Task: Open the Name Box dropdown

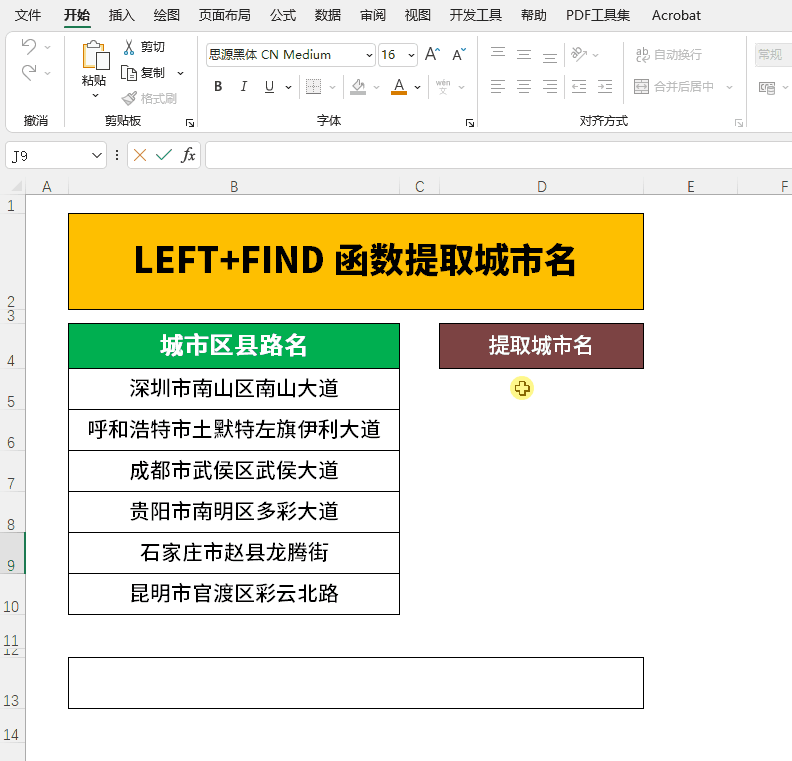Action: pyautogui.click(x=96, y=156)
